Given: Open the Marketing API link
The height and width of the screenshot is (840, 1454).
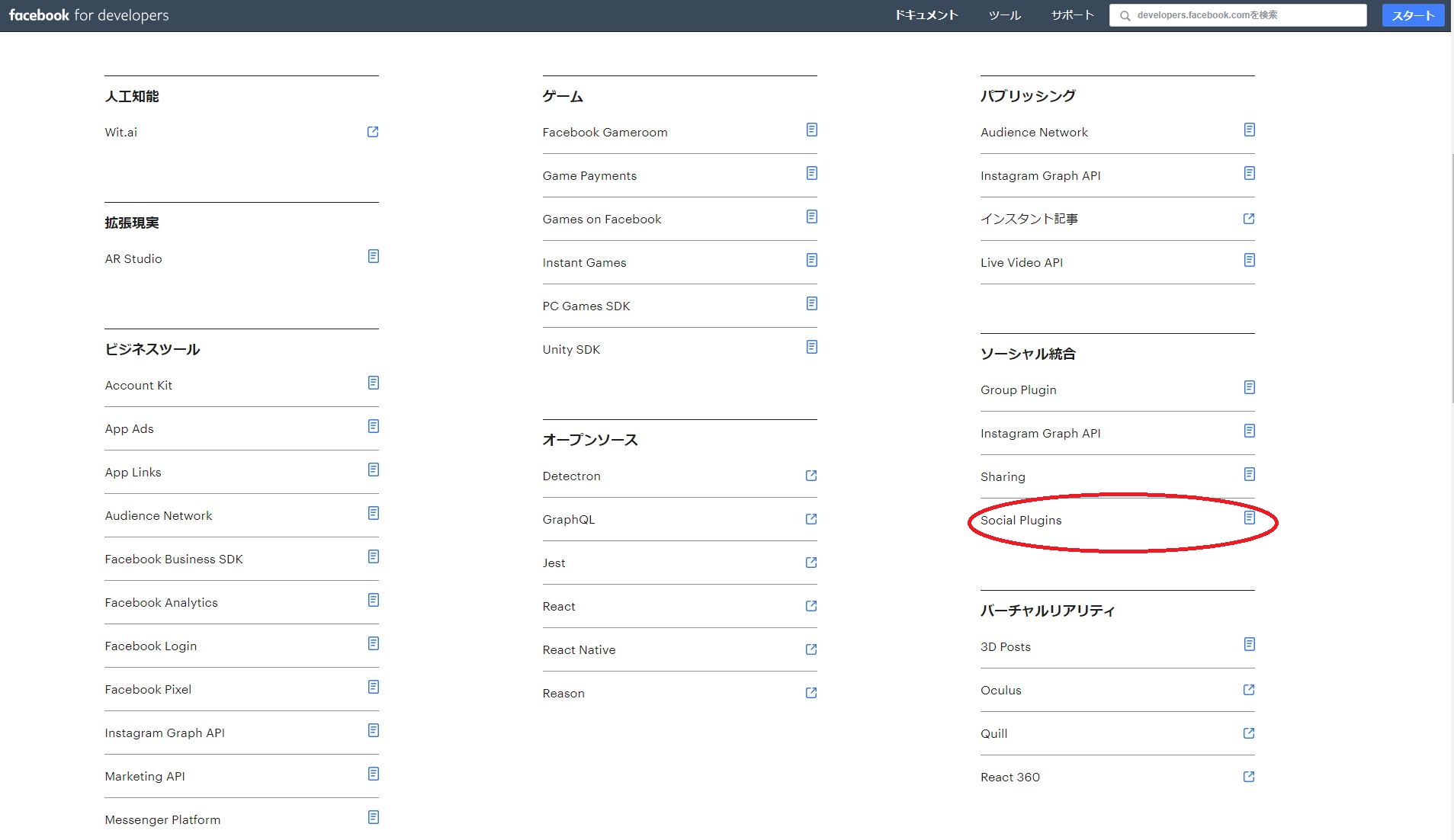Looking at the screenshot, I should pyautogui.click(x=145, y=777).
